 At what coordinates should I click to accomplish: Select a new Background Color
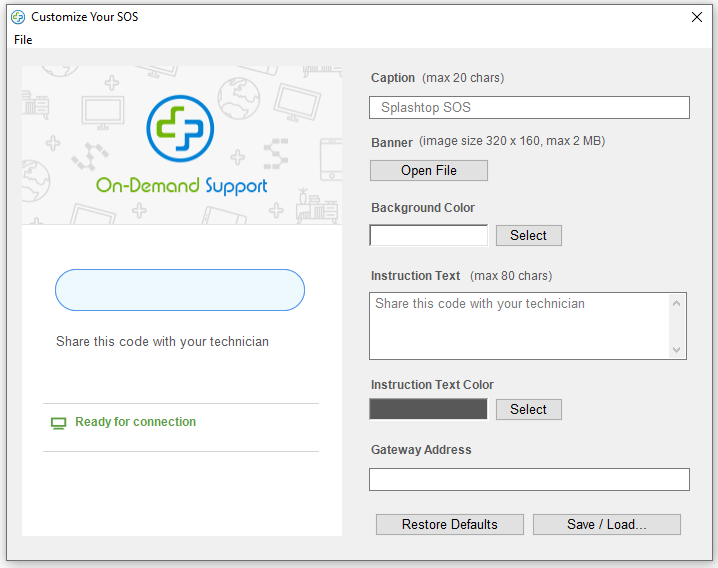point(528,235)
